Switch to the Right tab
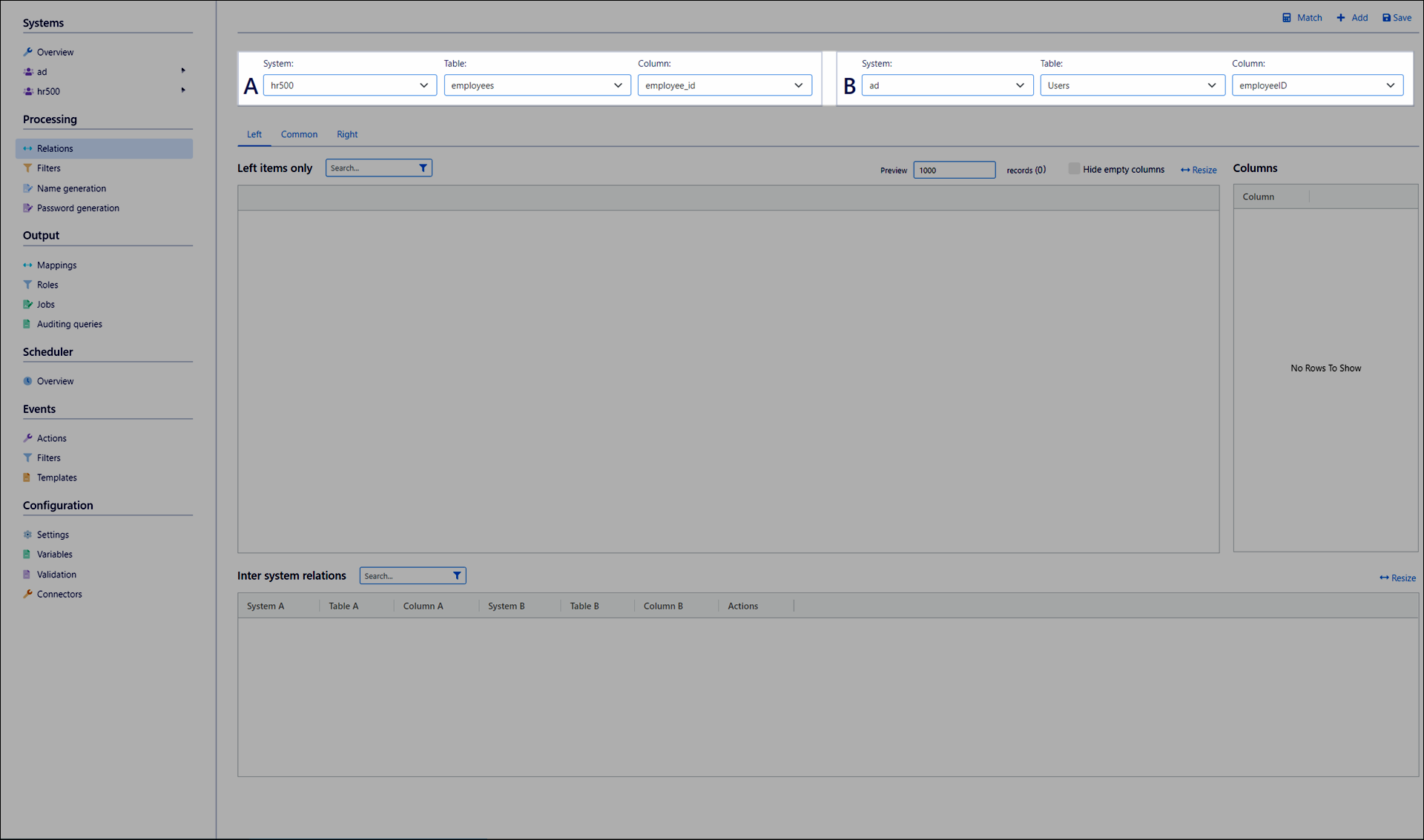 click(346, 134)
